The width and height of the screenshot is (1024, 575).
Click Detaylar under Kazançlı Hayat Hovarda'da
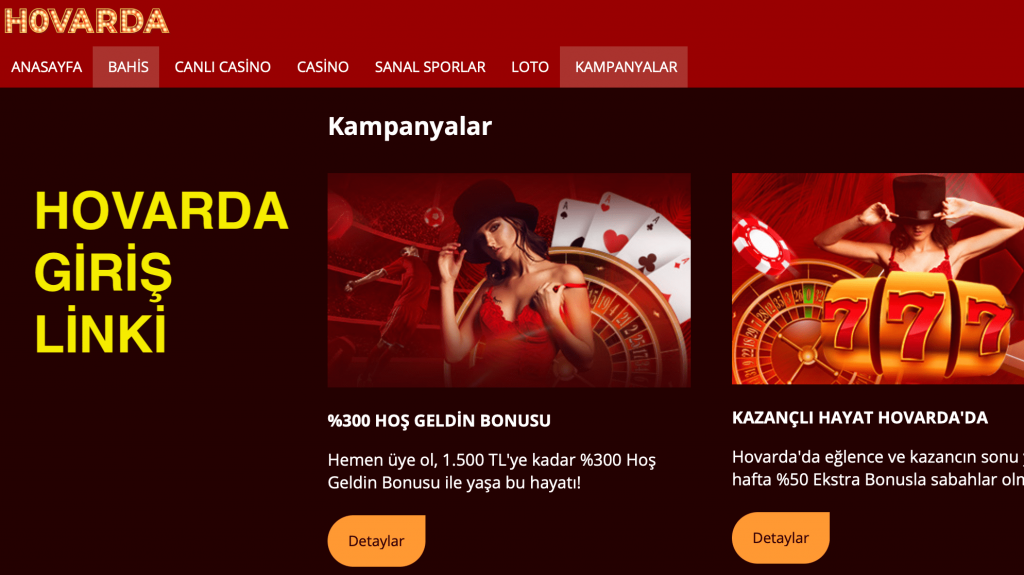pyautogui.click(x=780, y=538)
